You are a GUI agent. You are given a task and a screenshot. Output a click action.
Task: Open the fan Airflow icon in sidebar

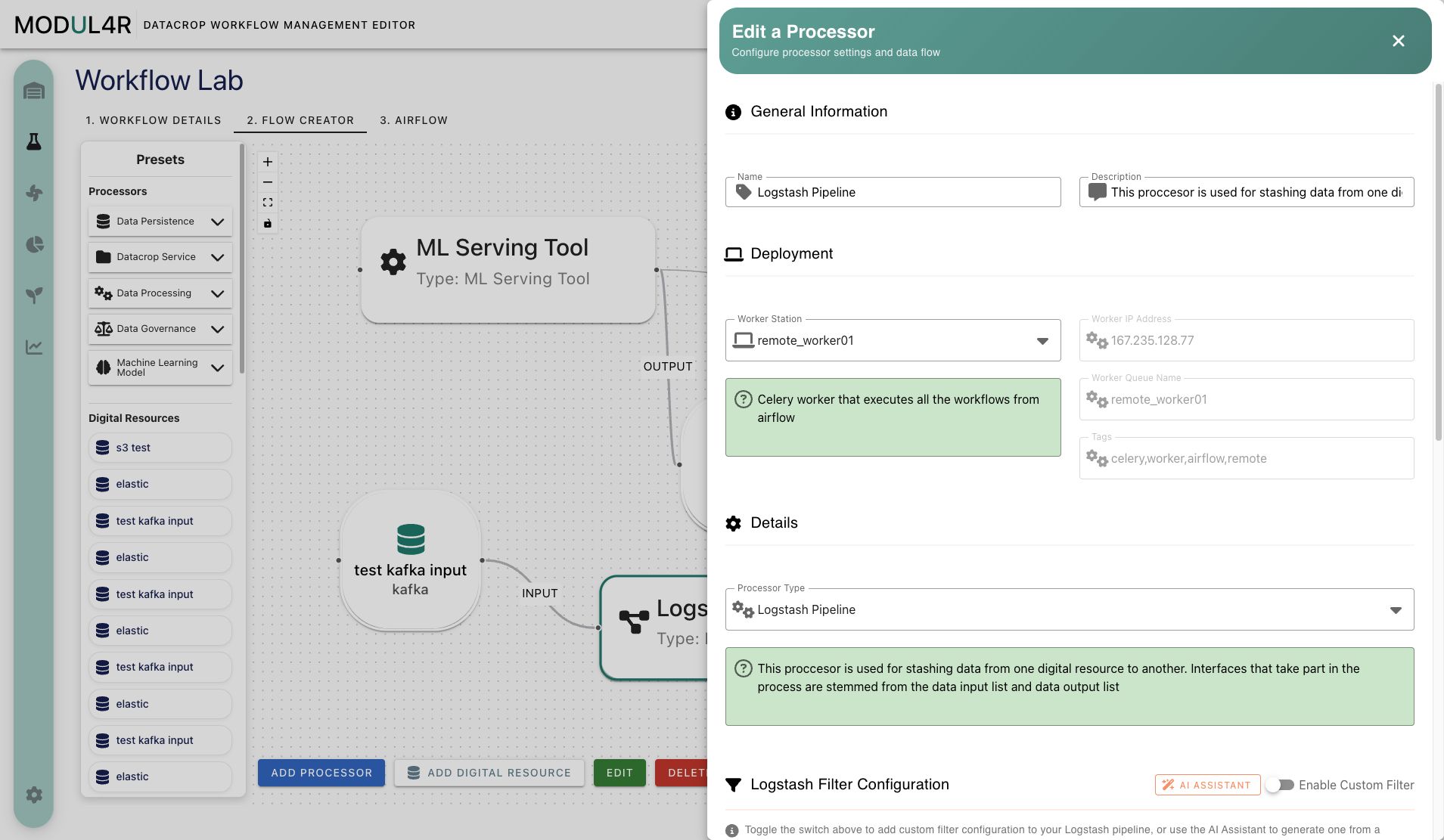34,193
